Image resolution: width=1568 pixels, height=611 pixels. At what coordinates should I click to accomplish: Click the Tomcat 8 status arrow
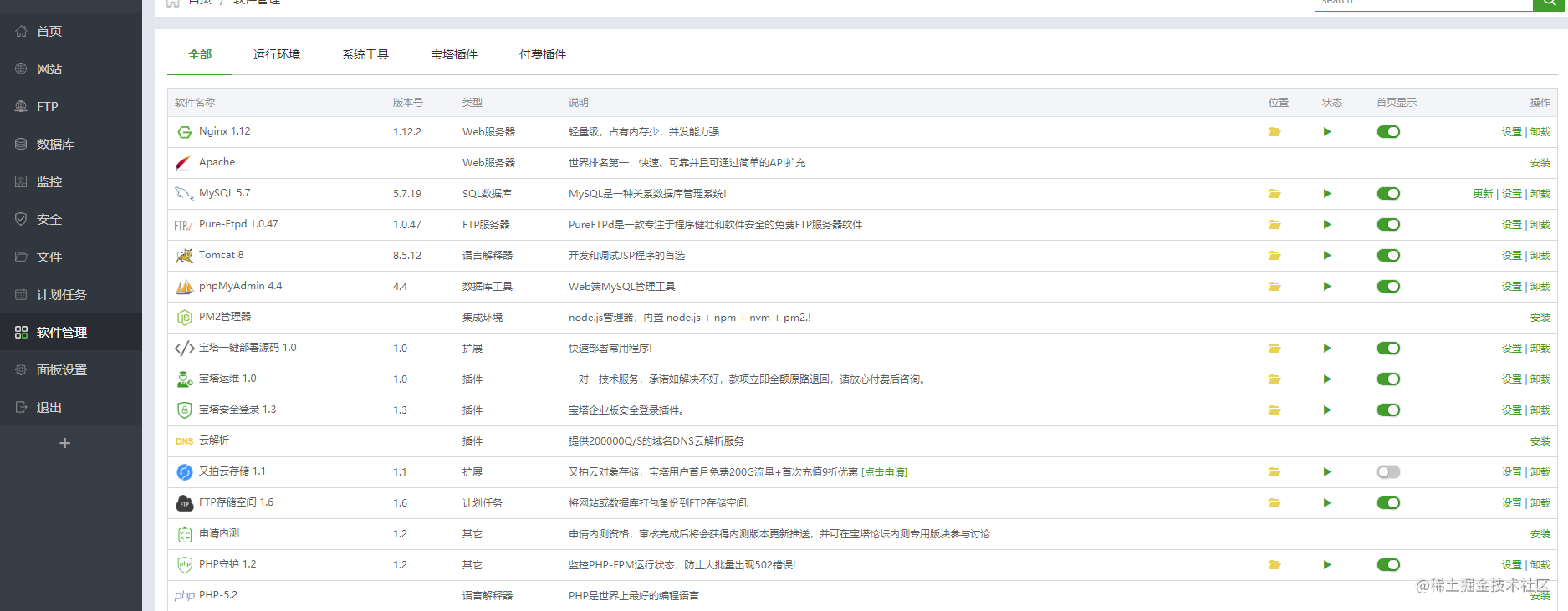(x=1327, y=256)
